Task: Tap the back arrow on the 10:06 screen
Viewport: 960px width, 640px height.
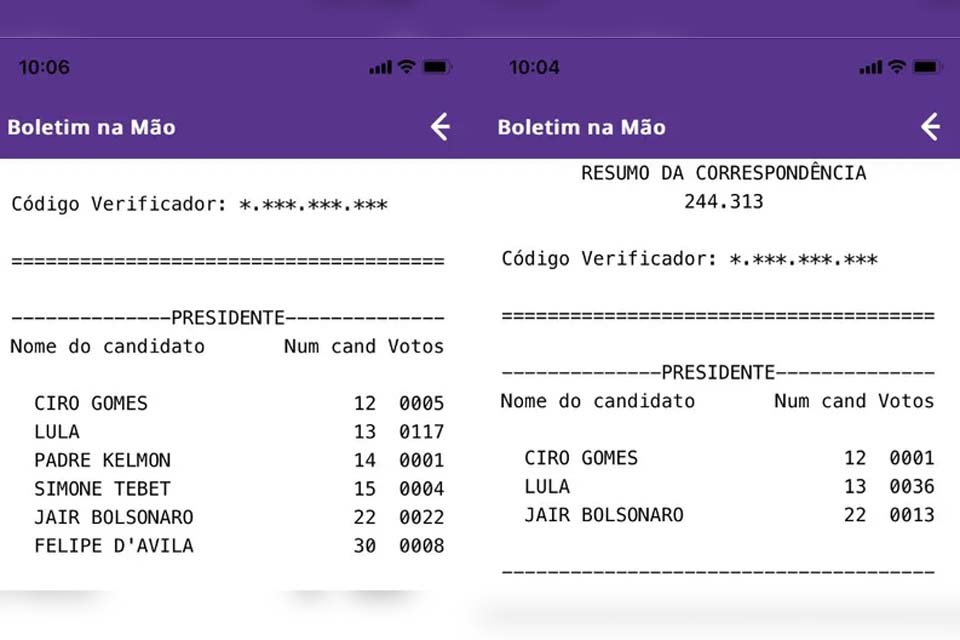Action: tap(440, 127)
